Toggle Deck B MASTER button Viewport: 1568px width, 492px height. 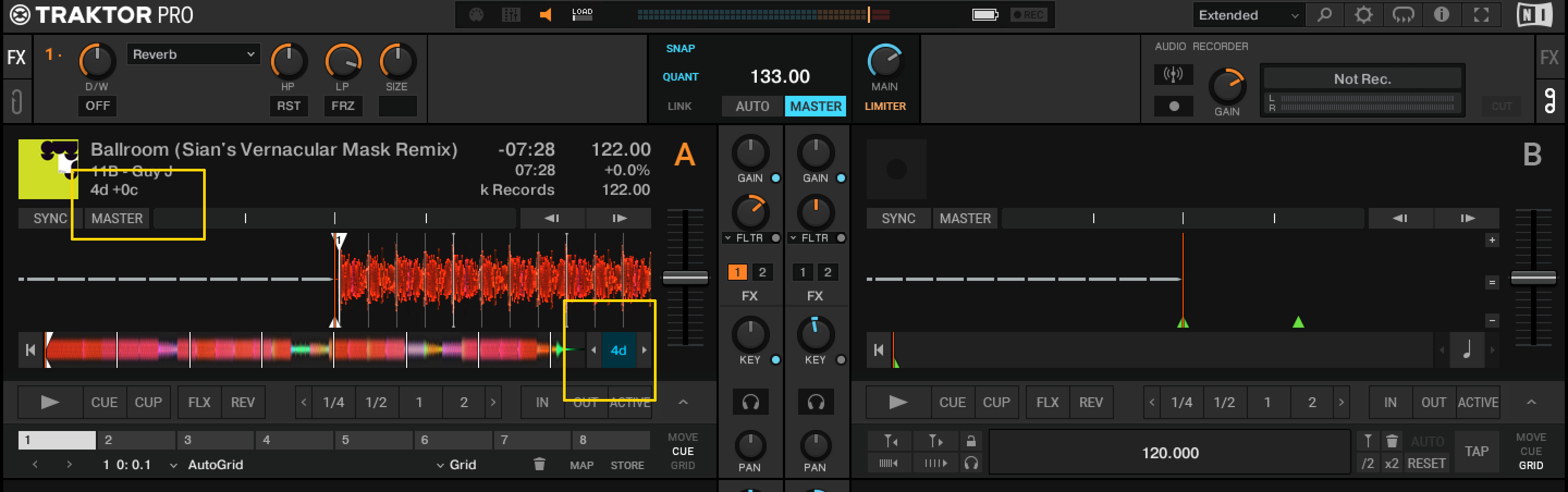(965, 218)
